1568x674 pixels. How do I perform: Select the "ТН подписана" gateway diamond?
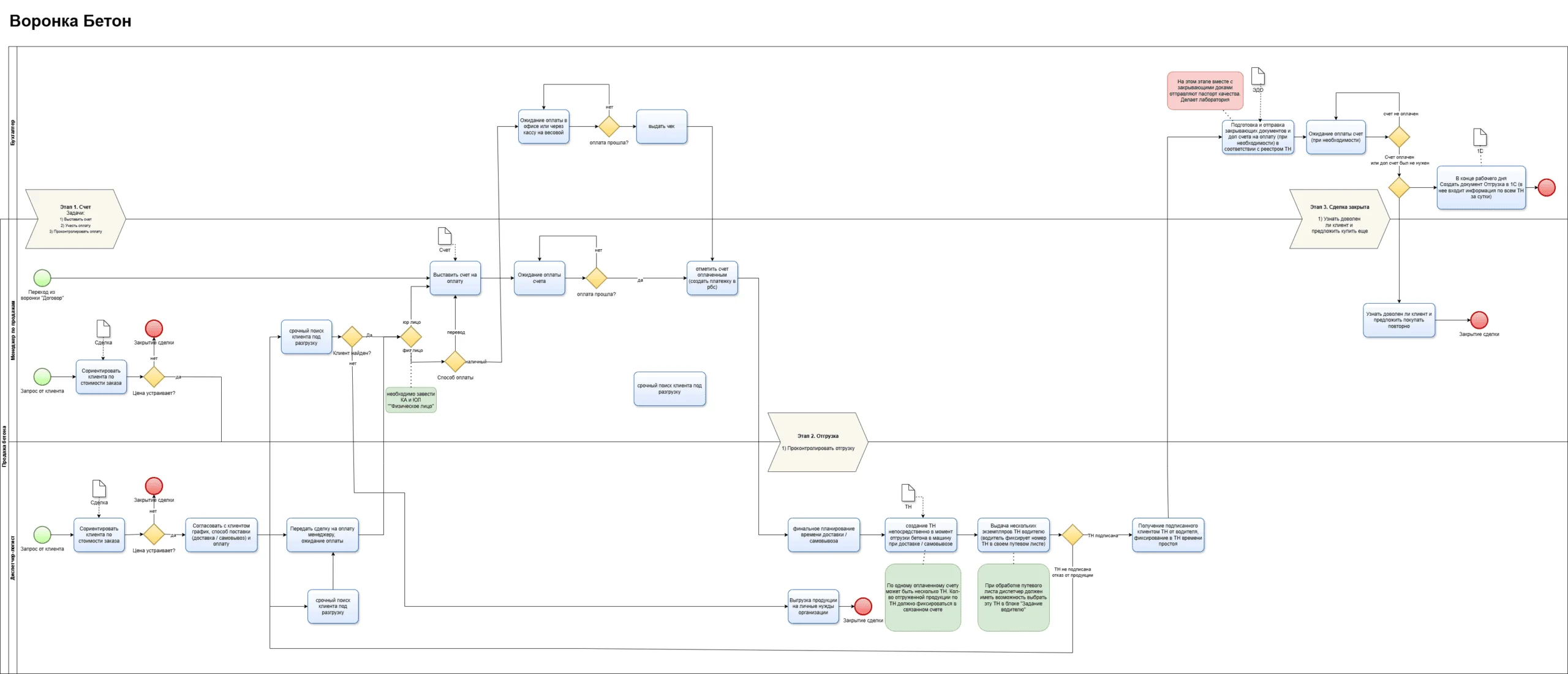pyautogui.click(x=1072, y=535)
